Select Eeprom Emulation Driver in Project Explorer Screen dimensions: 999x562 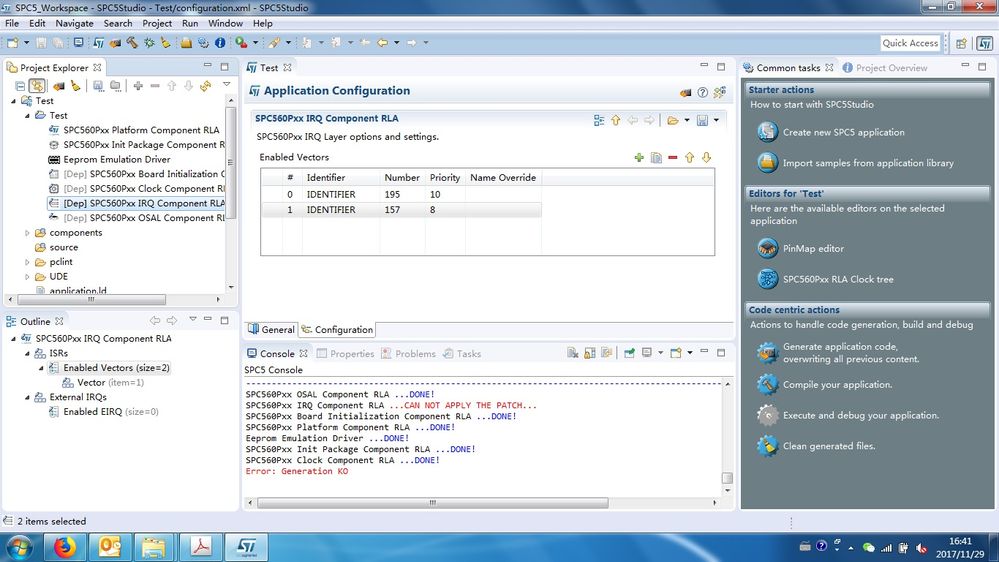coord(117,159)
